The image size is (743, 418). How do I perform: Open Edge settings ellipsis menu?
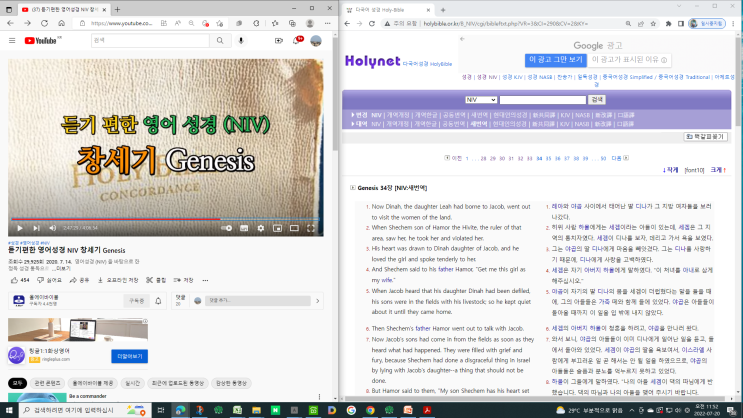[x=327, y=23]
